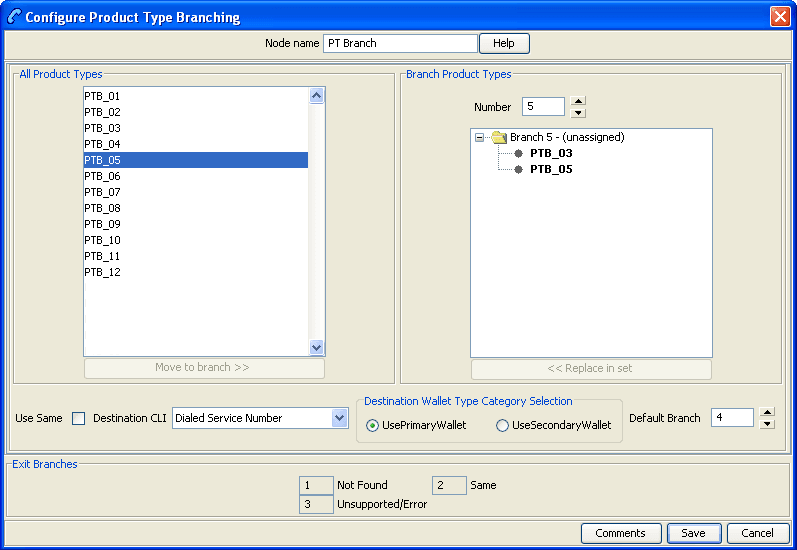Click the phone icon in title bar
Viewport: 797px width, 550px height.
pos(14,17)
